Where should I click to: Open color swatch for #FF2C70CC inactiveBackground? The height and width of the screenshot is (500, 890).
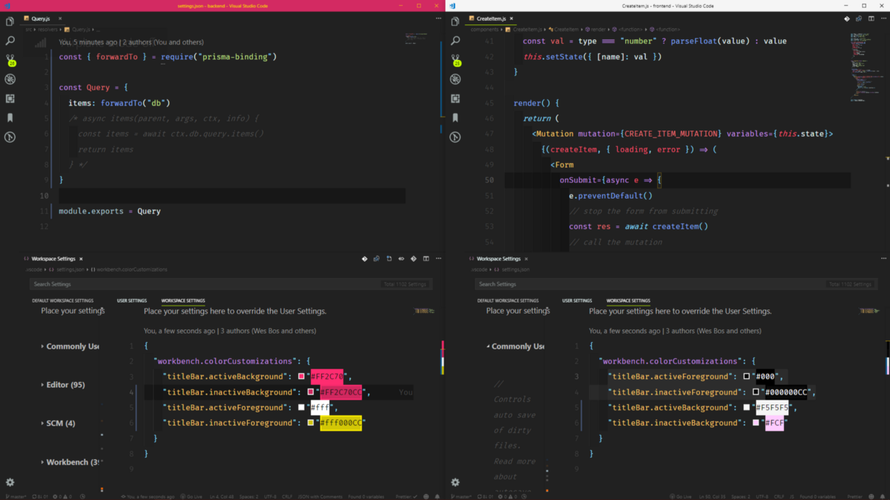(x=310, y=392)
